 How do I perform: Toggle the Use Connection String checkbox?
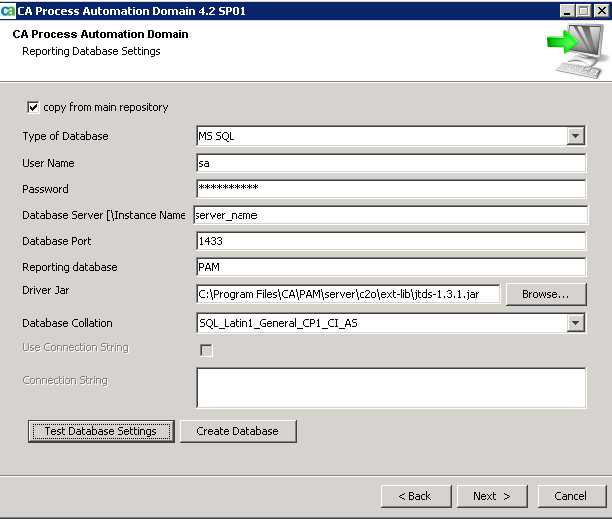206,350
